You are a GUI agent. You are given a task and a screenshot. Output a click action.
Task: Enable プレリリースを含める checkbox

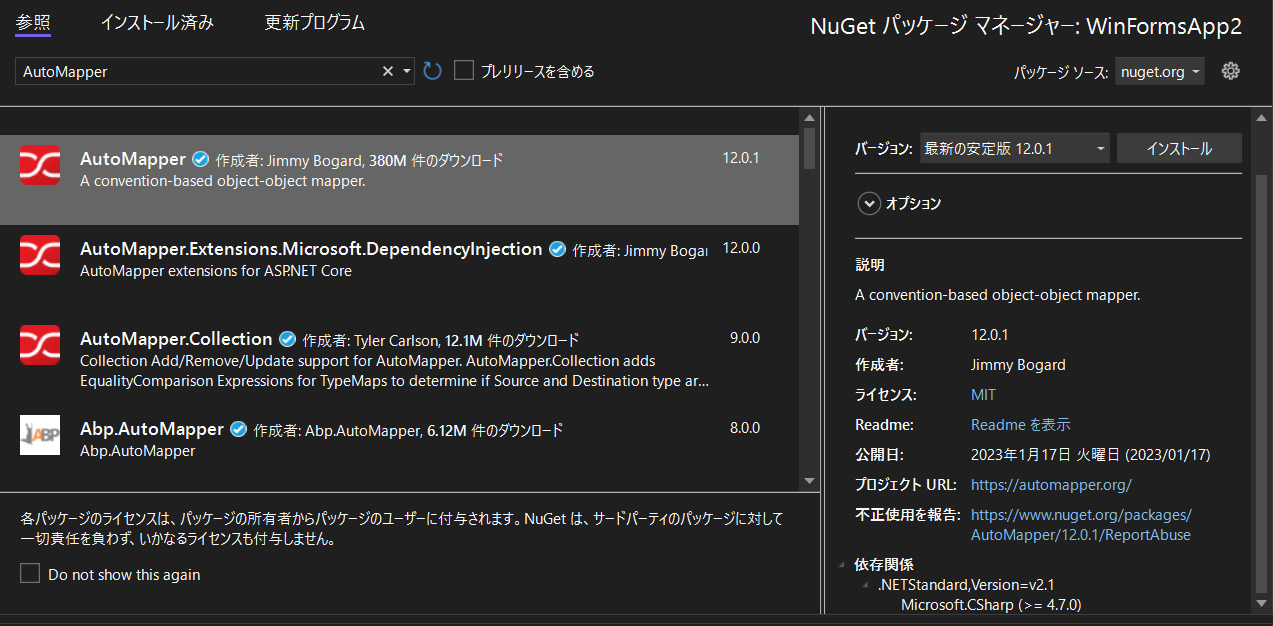[x=463, y=70]
